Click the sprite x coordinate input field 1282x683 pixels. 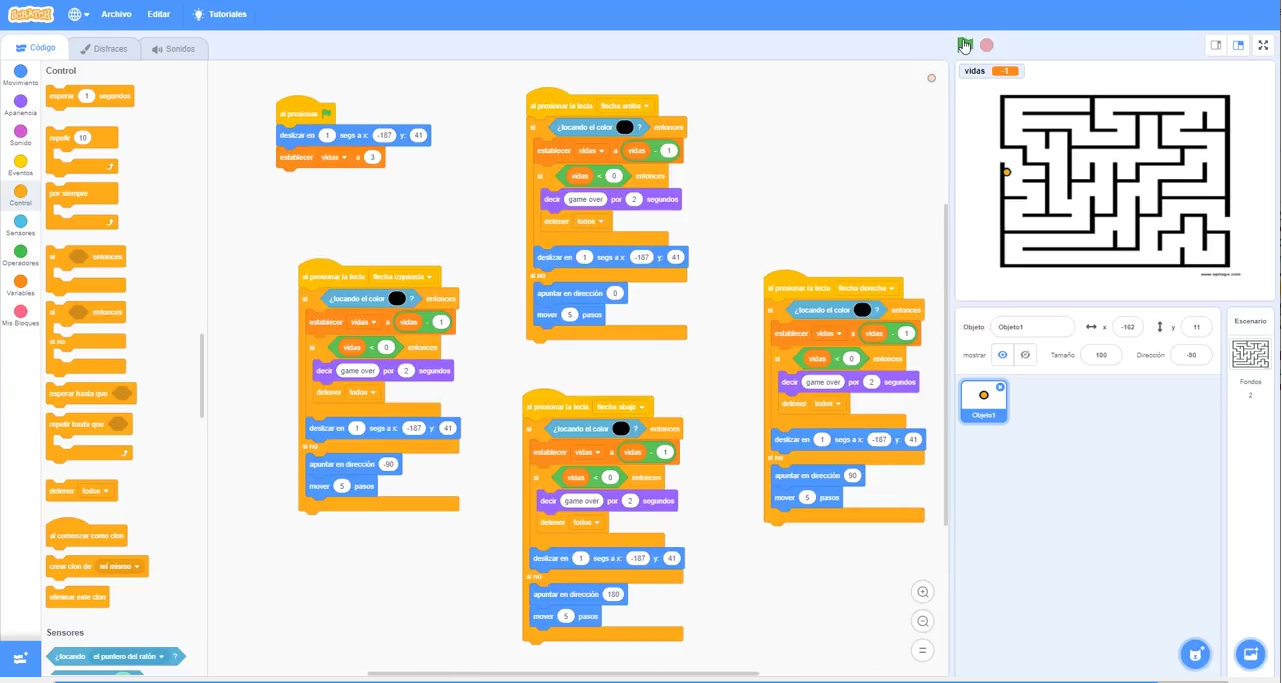coord(1128,327)
